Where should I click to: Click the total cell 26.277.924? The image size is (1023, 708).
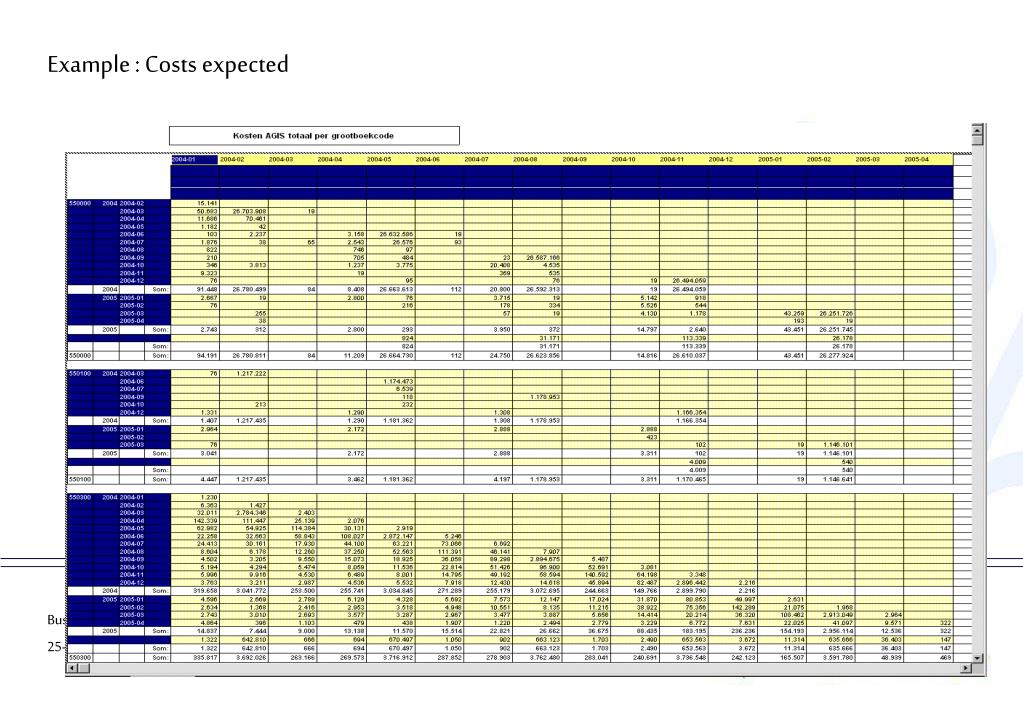coord(831,356)
